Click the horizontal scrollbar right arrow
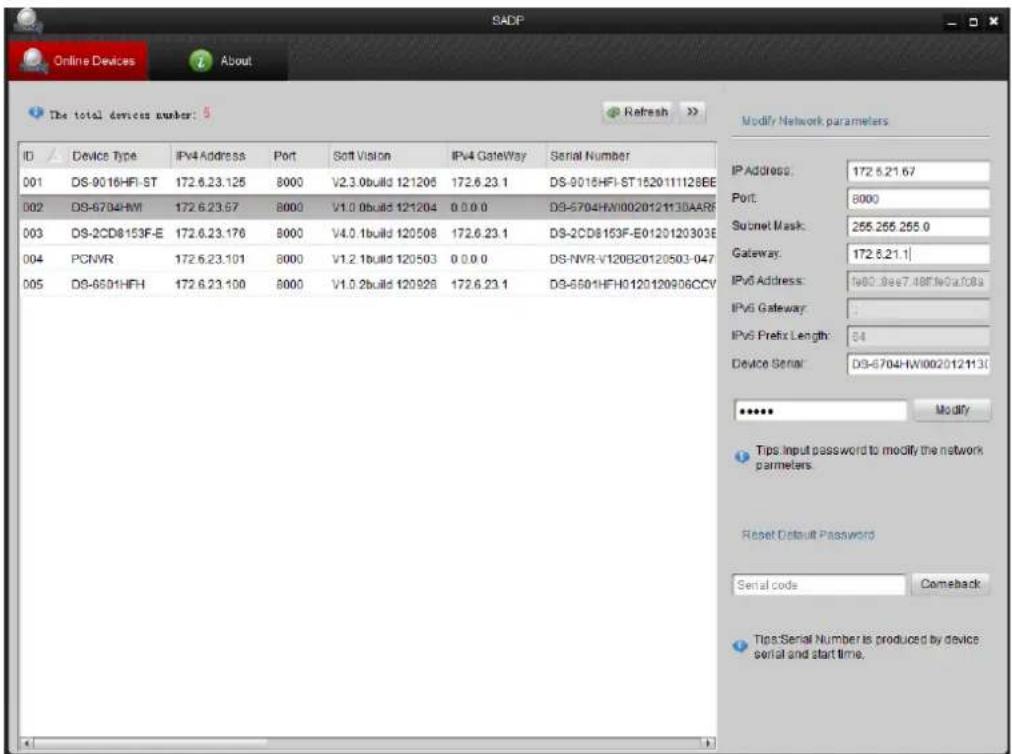 709,743
